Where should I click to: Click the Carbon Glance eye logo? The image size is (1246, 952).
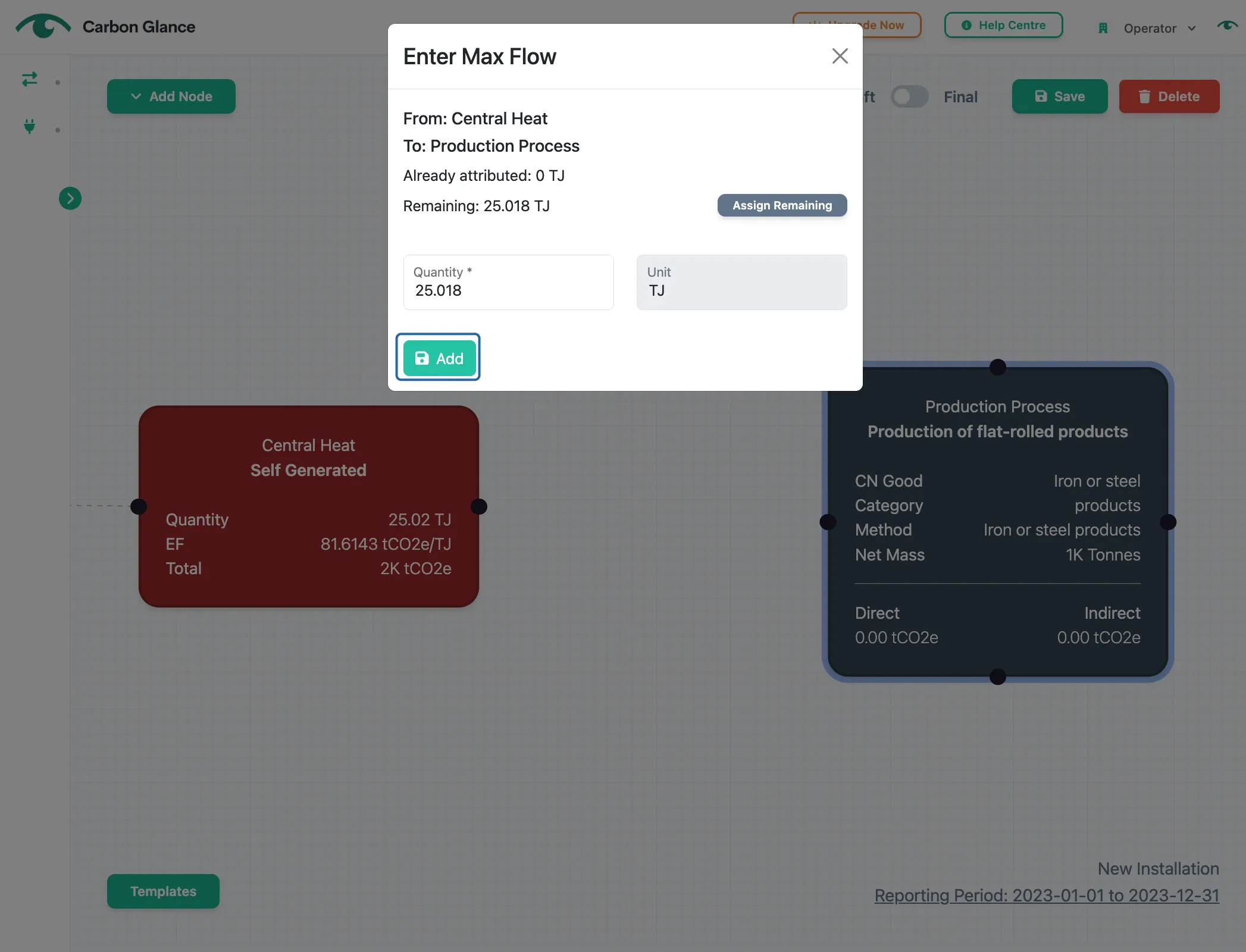pyautogui.click(x=43, y=26)
